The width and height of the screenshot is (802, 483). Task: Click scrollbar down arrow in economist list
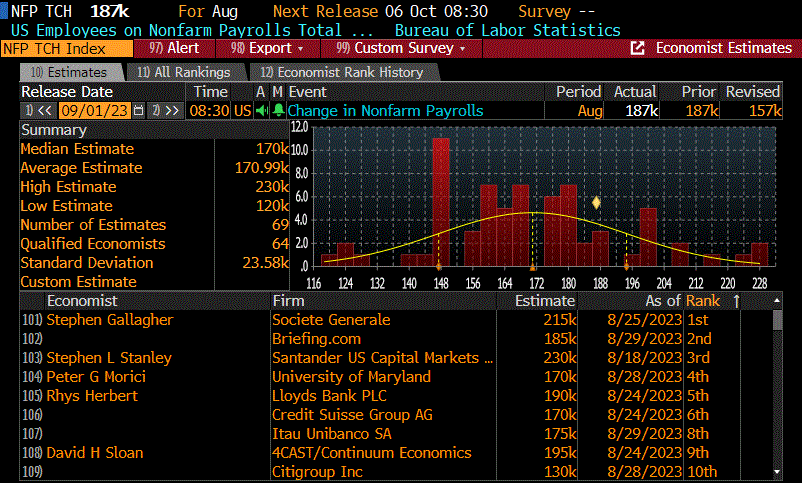point(777,472)
